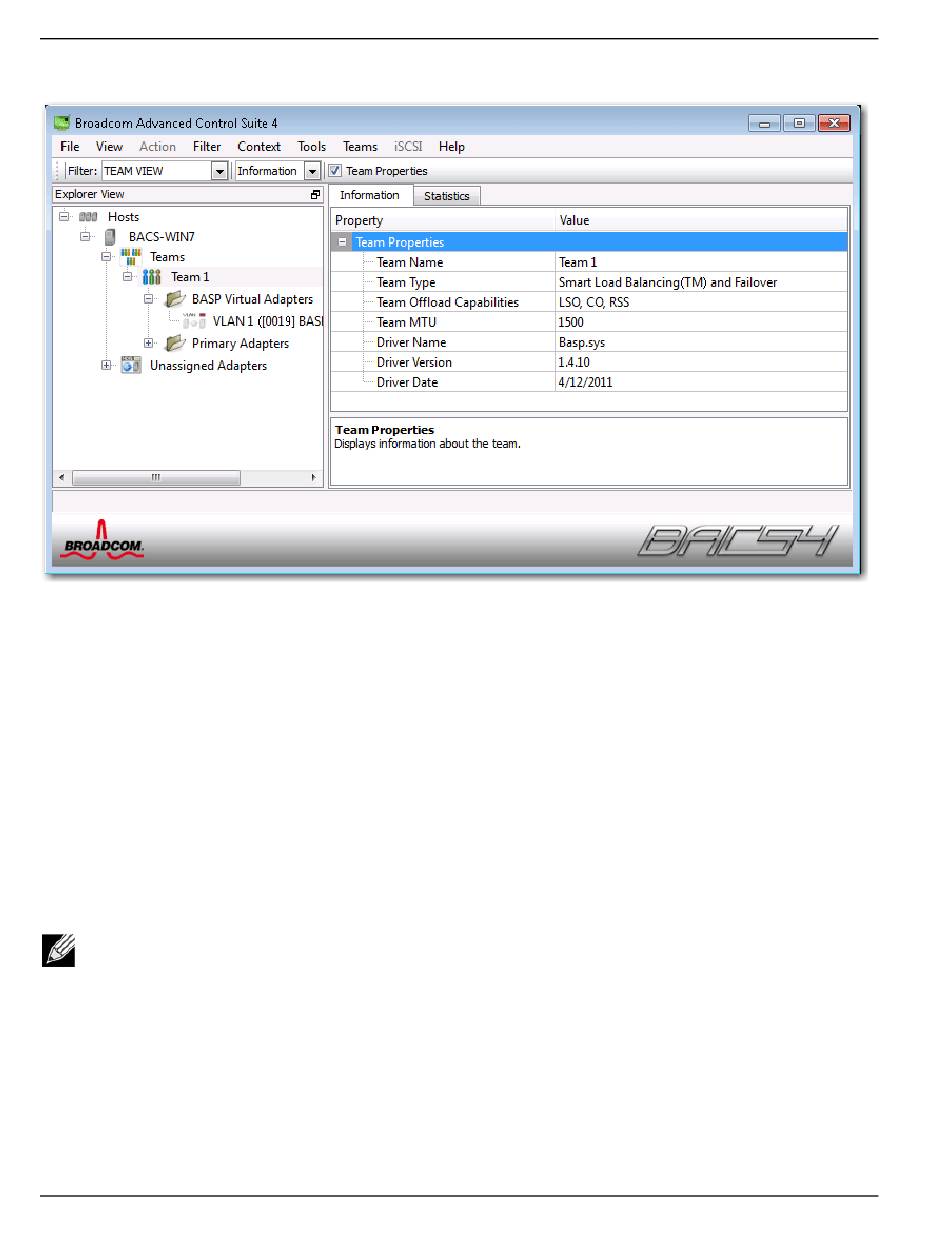Open the Teams menu

pos(360,146)
